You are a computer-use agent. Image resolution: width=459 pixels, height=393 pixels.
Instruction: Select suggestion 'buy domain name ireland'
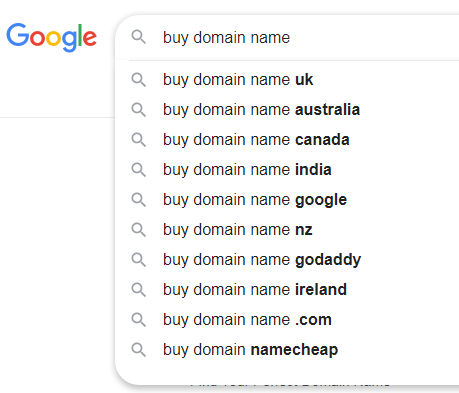coord(287,290)
